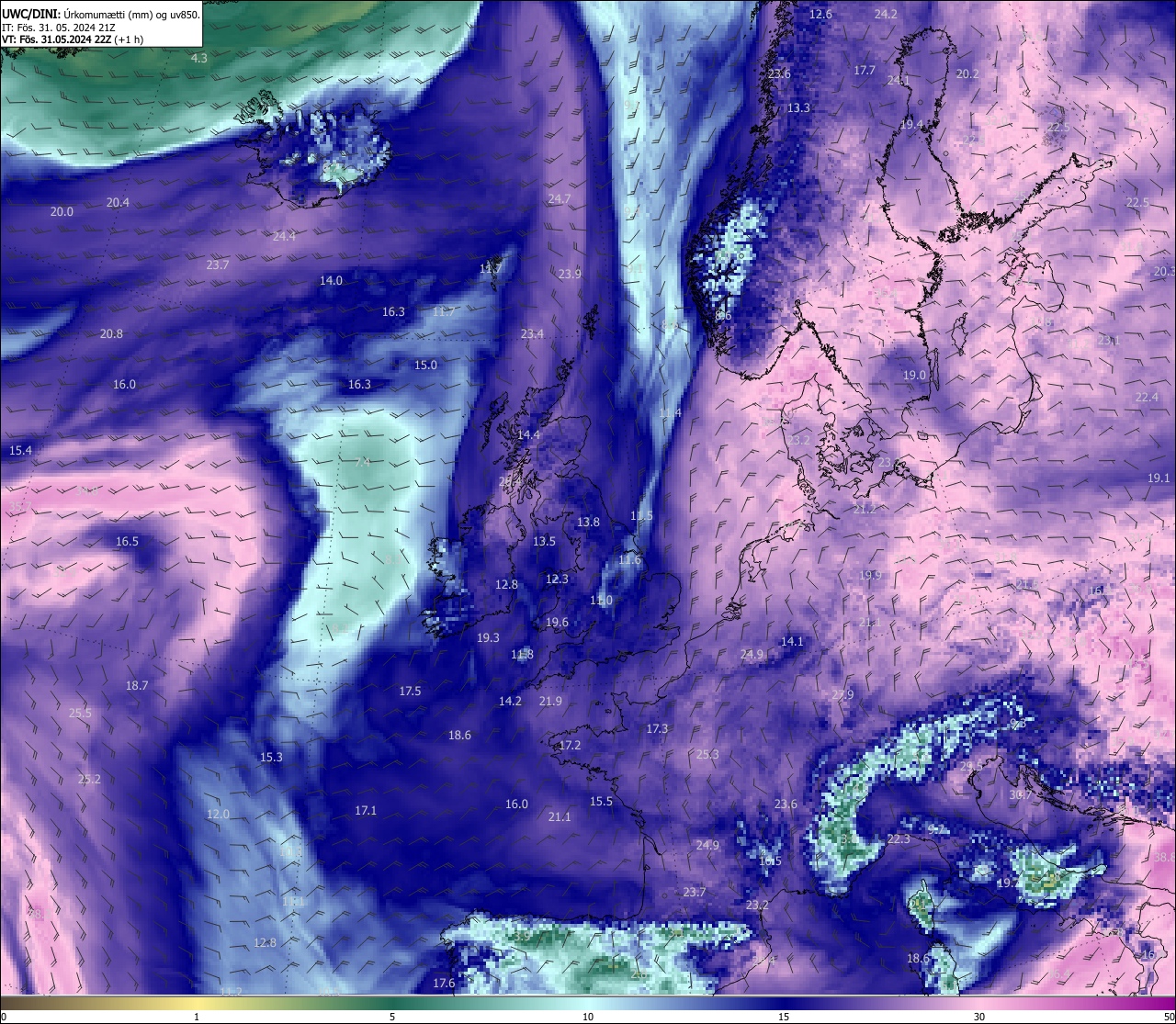The width and height of the screenshot is (1176, 1024).
Task: Click the 23.9 map value
Action: (570, 274)
